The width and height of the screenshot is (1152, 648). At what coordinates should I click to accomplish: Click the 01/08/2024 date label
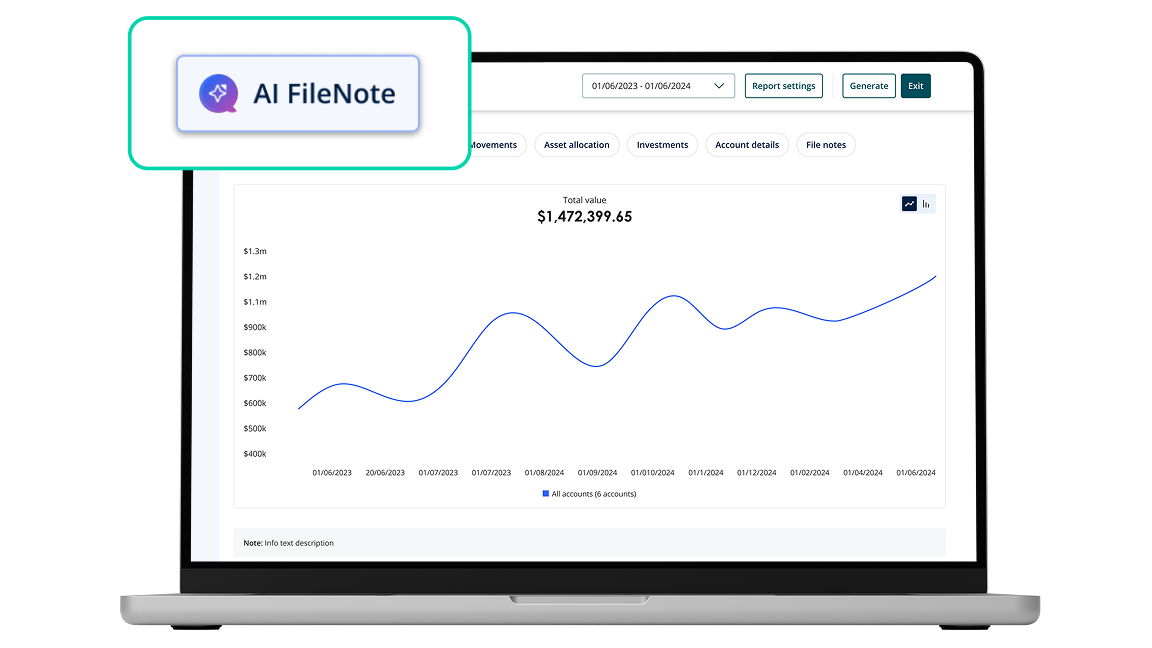click(544, 472)
